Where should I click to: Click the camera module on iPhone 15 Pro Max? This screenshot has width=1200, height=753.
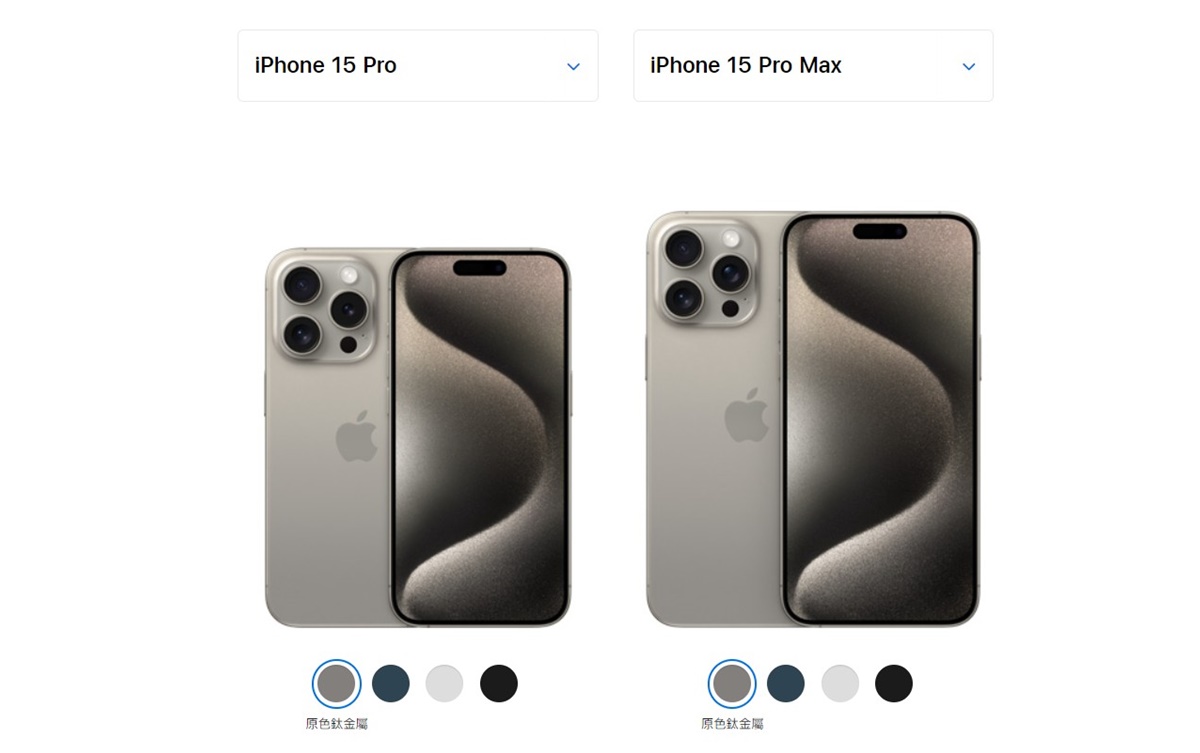pos(707,273)
